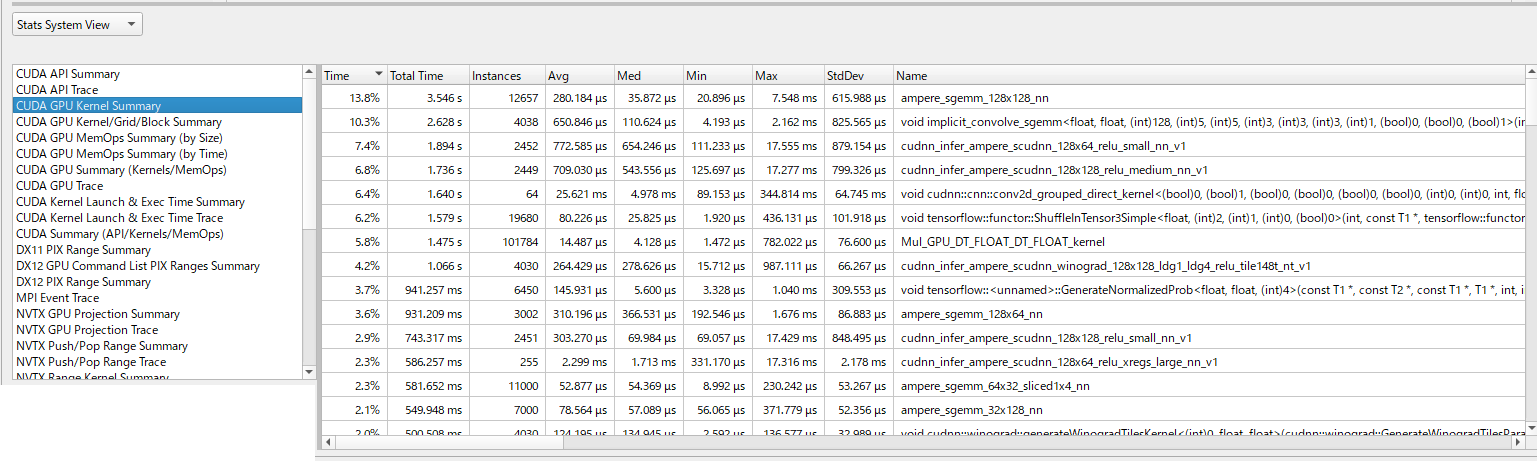Screen dimensions: 1537x461
Task: Open the MPI Event Trace report
Action: tap(58, 298)
